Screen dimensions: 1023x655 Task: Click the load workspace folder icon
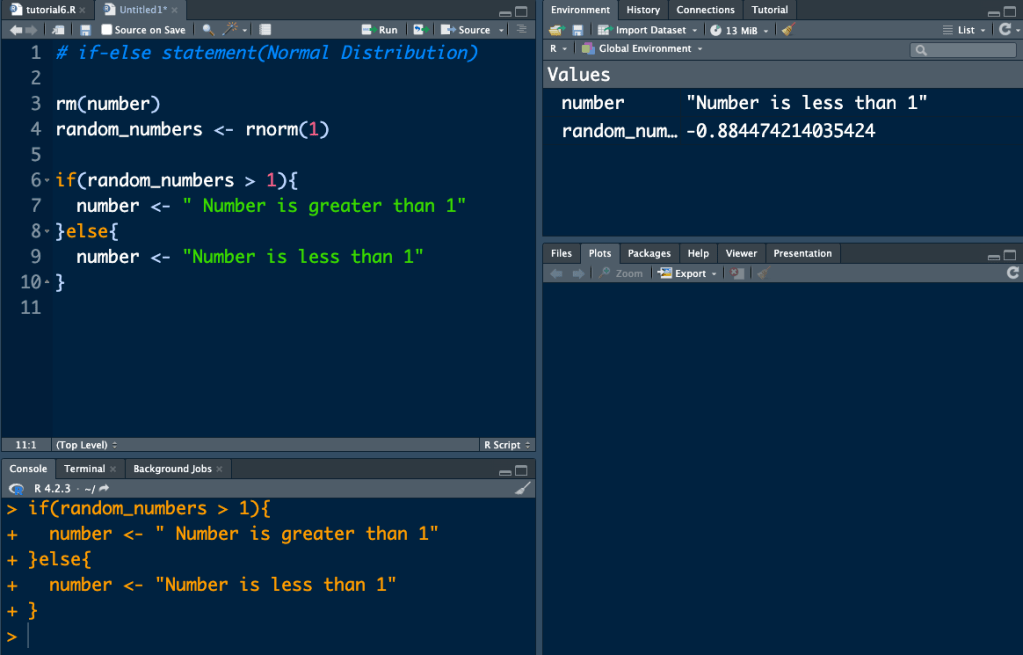(x=556, y=30)
